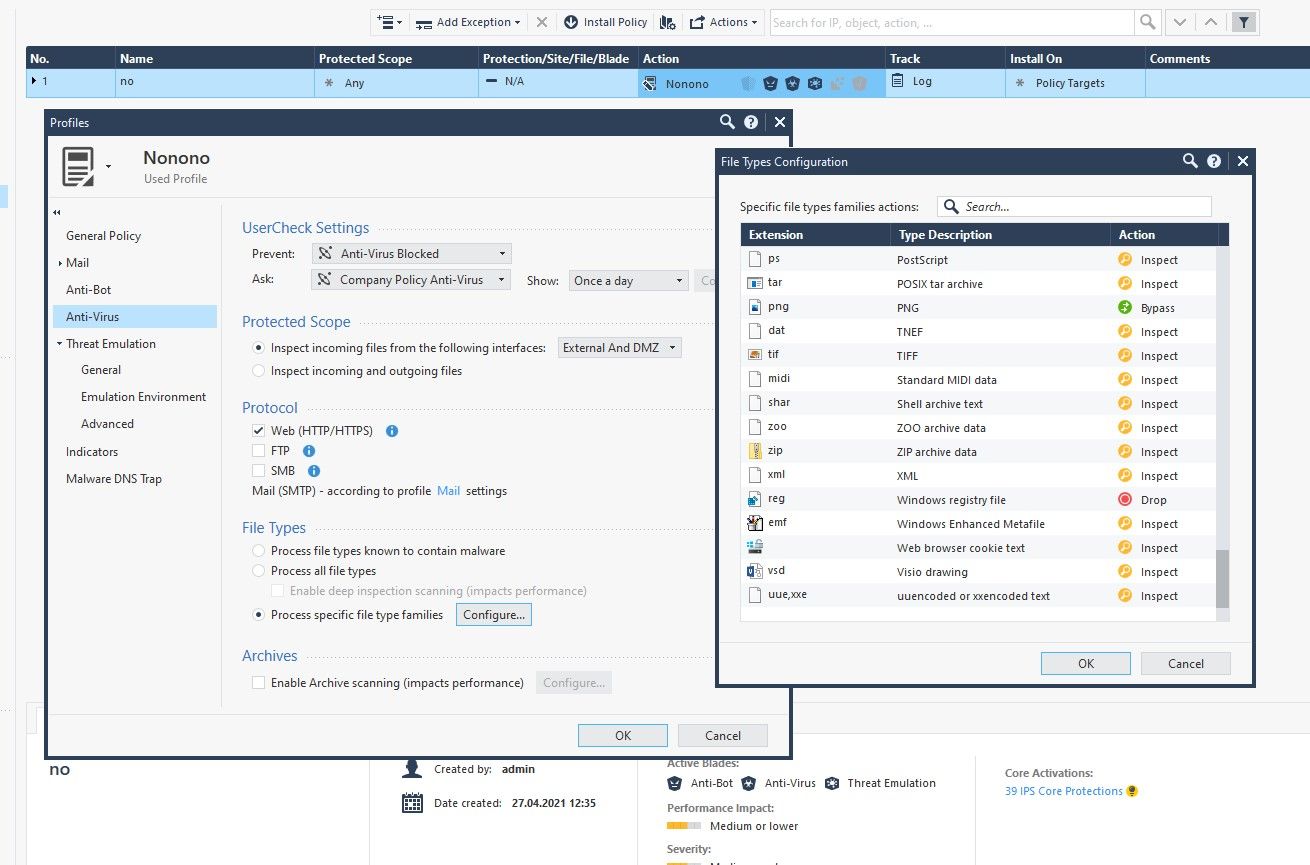Click the Configure button for file type families
1310x865 pixels.
[493, 615]
